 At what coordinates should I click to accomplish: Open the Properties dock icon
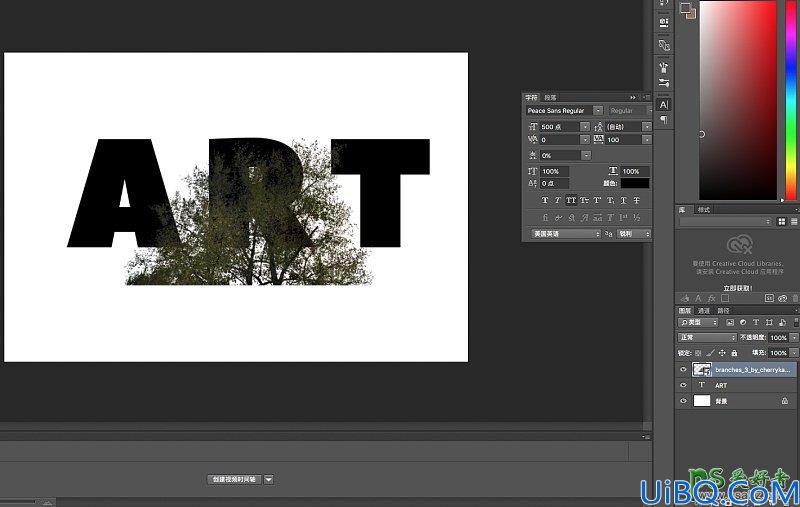(x=664, y=22)
